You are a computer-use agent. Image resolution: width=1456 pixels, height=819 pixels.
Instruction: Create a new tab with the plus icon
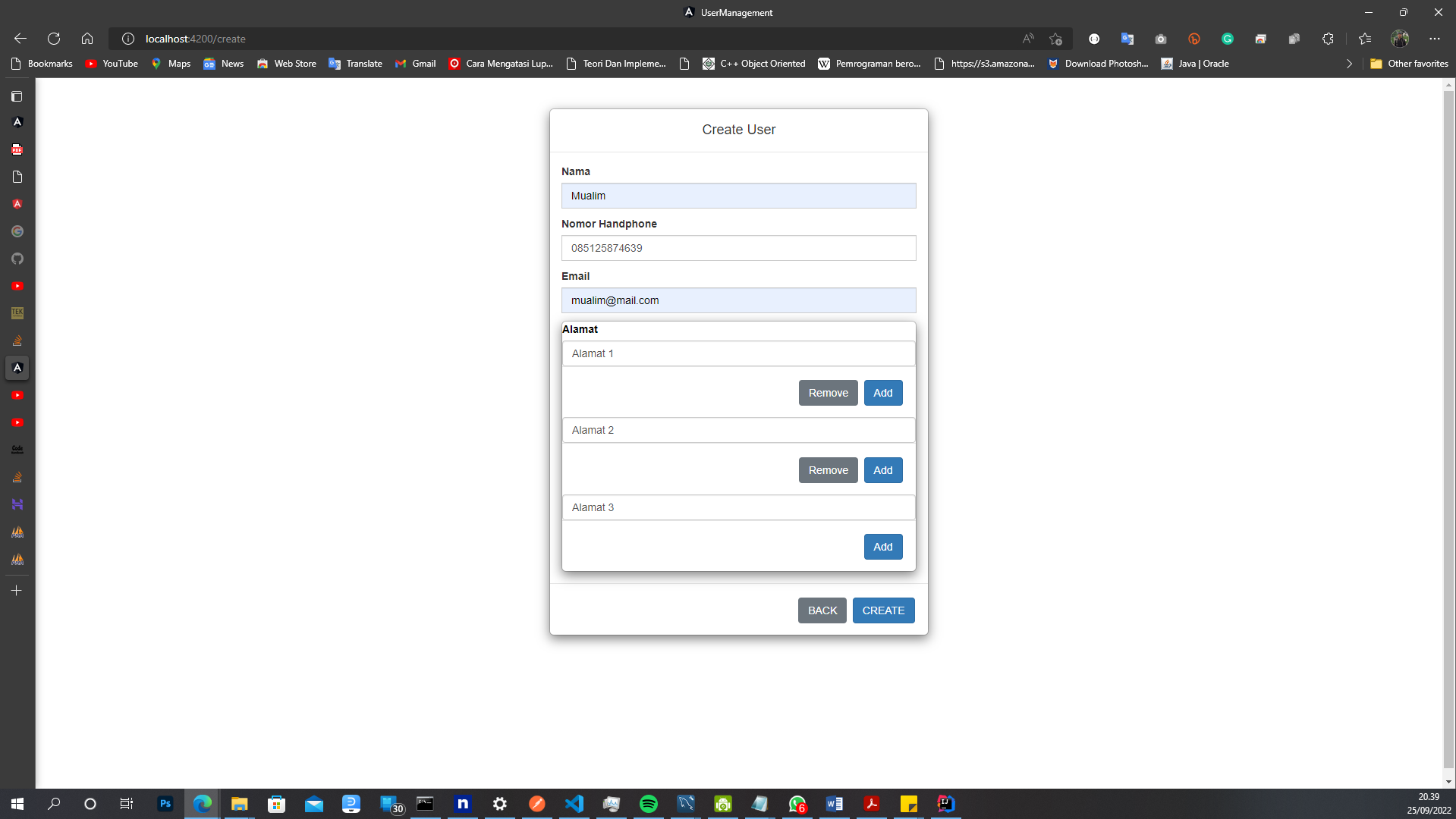click(17, 591)
